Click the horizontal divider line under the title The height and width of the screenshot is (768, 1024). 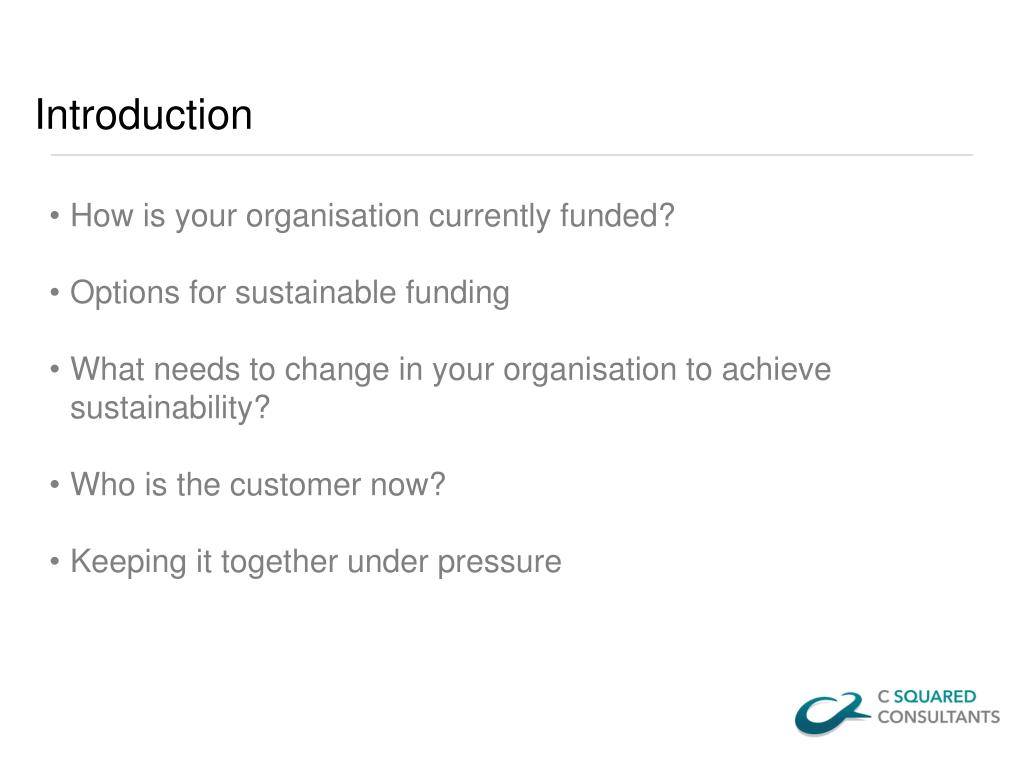pos(512,155)
